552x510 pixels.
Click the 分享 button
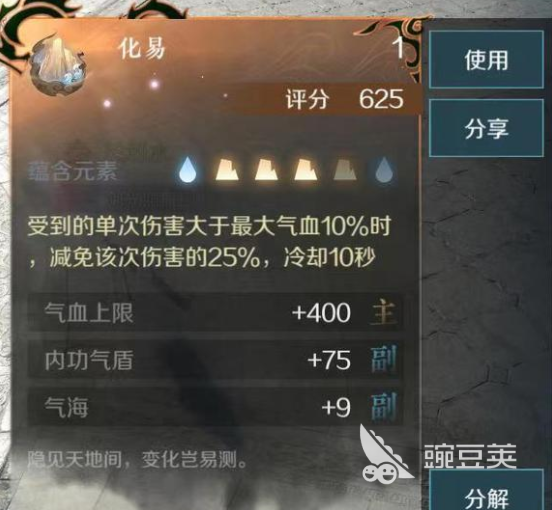coord(486,128)
